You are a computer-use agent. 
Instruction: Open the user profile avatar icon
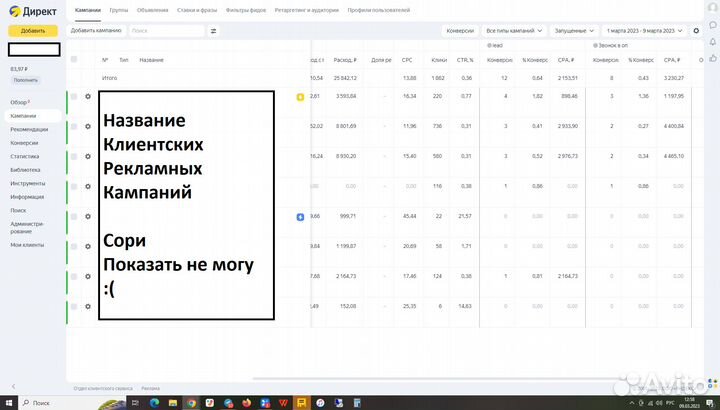click(714, 9)
